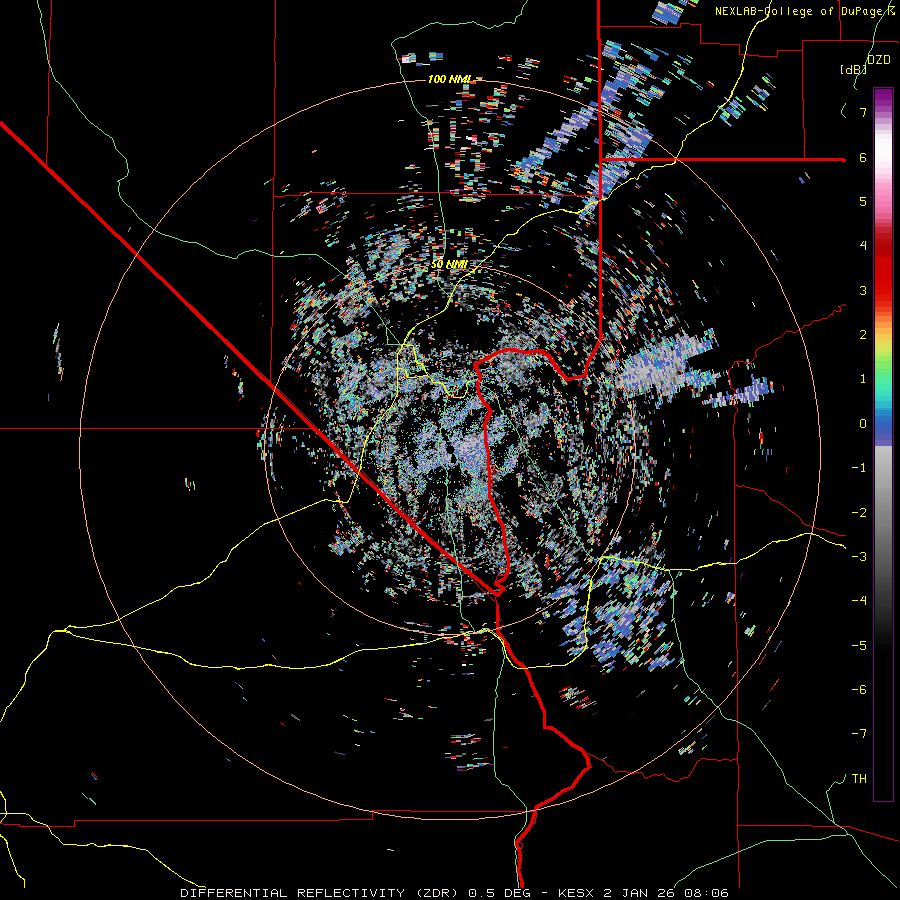Click the vertical ZDR color bar legend
This screenshot has width=900, height=900.
tap(883, 444)
